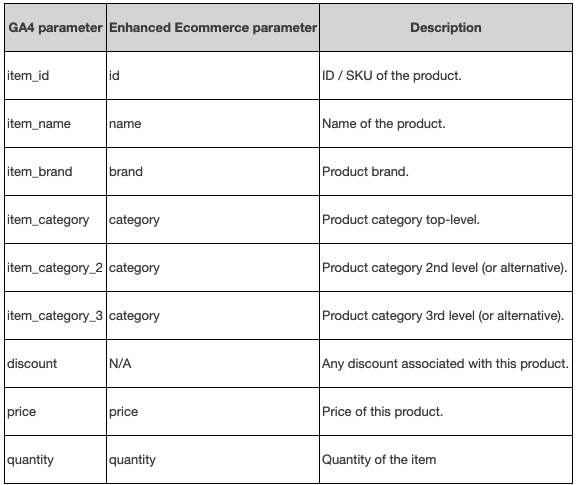The width and height of the screenshot is (578, 485).
Task: Select 'Product category top-level.' description
Action: pyautogui.click(x=401, y=220)
